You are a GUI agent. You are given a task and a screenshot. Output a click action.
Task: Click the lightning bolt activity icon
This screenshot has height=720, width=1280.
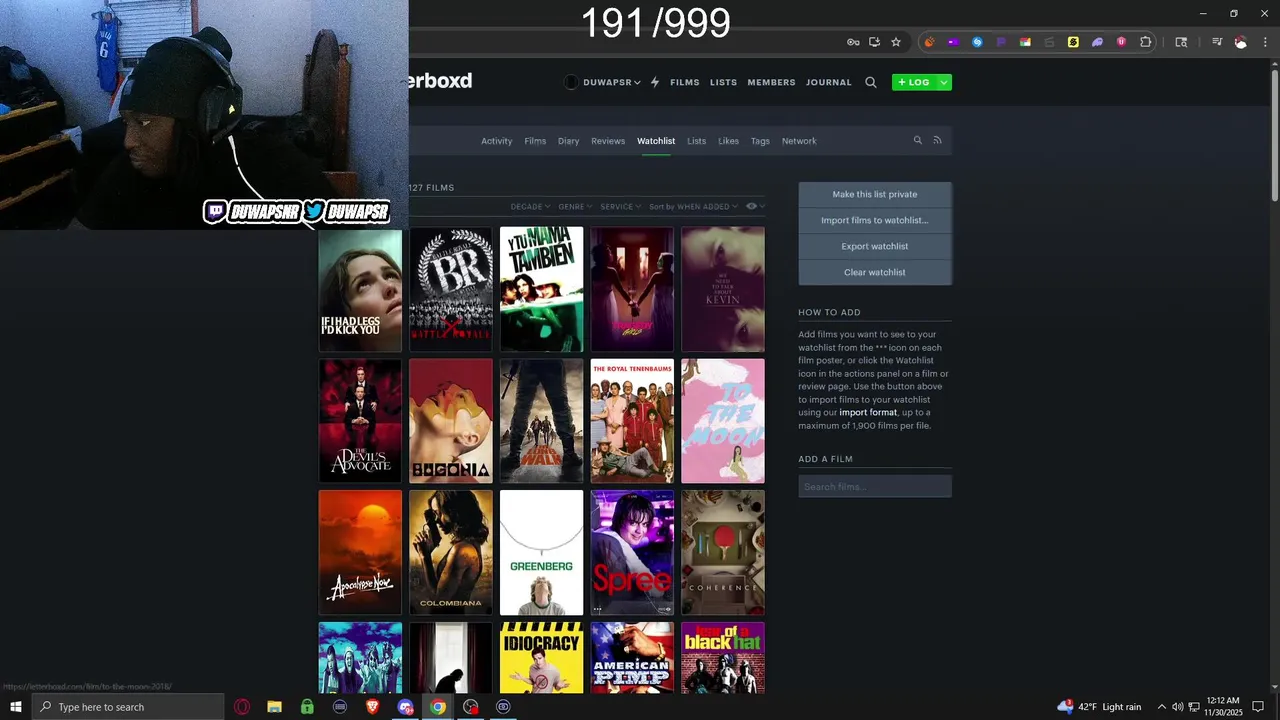pos(655,82)
